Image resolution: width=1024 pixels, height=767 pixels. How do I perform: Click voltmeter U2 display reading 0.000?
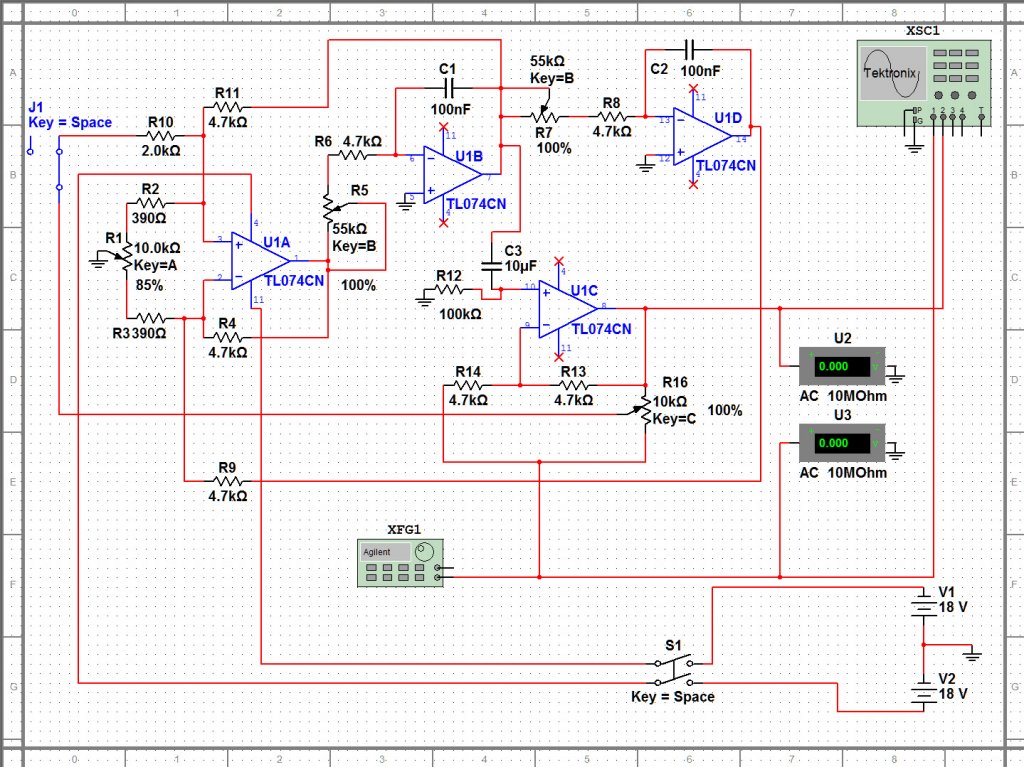click(842, 367)
